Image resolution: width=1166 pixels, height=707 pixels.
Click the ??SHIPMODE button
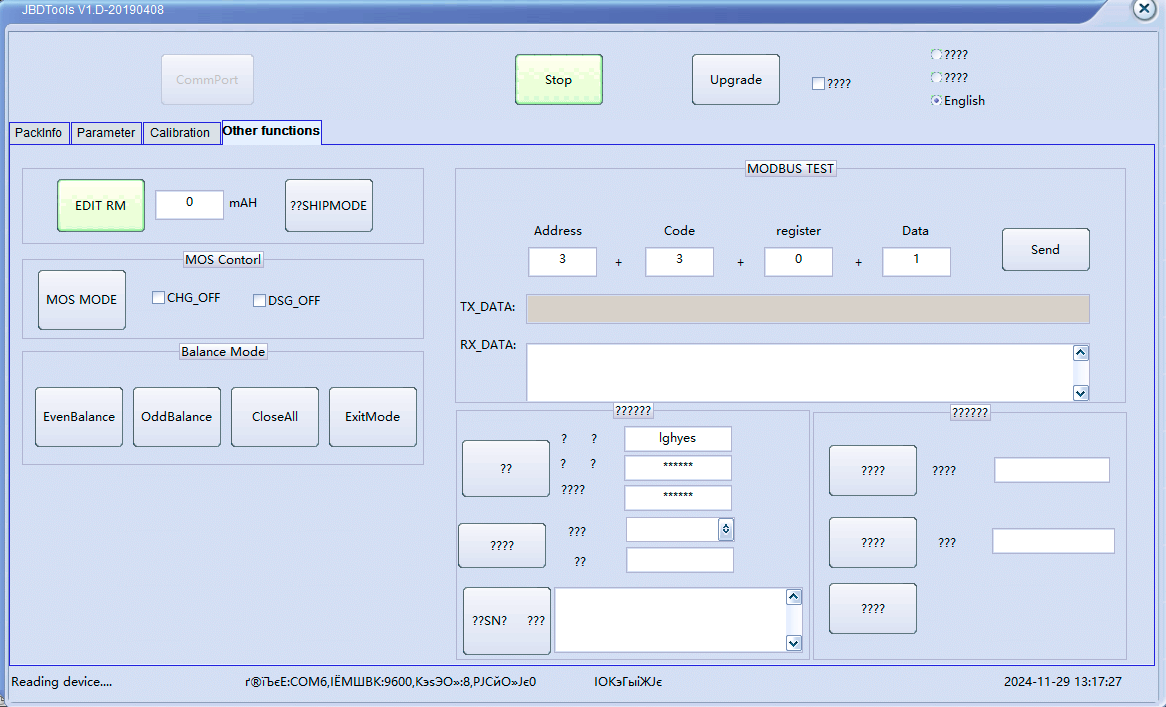[329, 205]
